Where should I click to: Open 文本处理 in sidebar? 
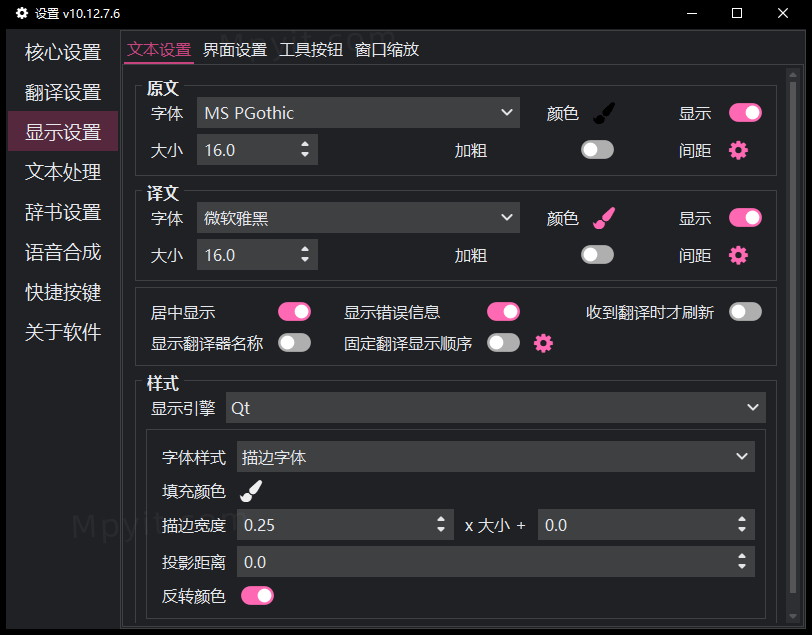(x=63, y=172)
